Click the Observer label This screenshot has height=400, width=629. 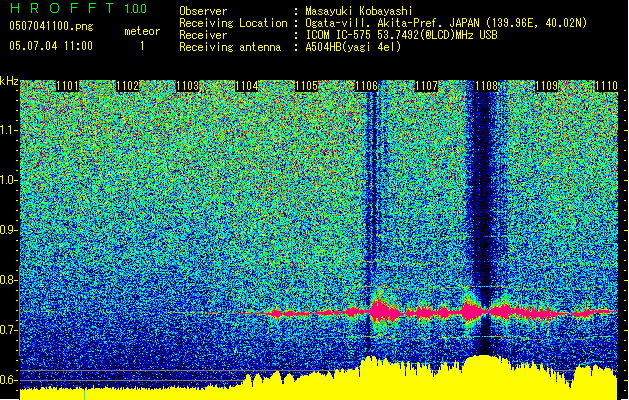(203, 11)
